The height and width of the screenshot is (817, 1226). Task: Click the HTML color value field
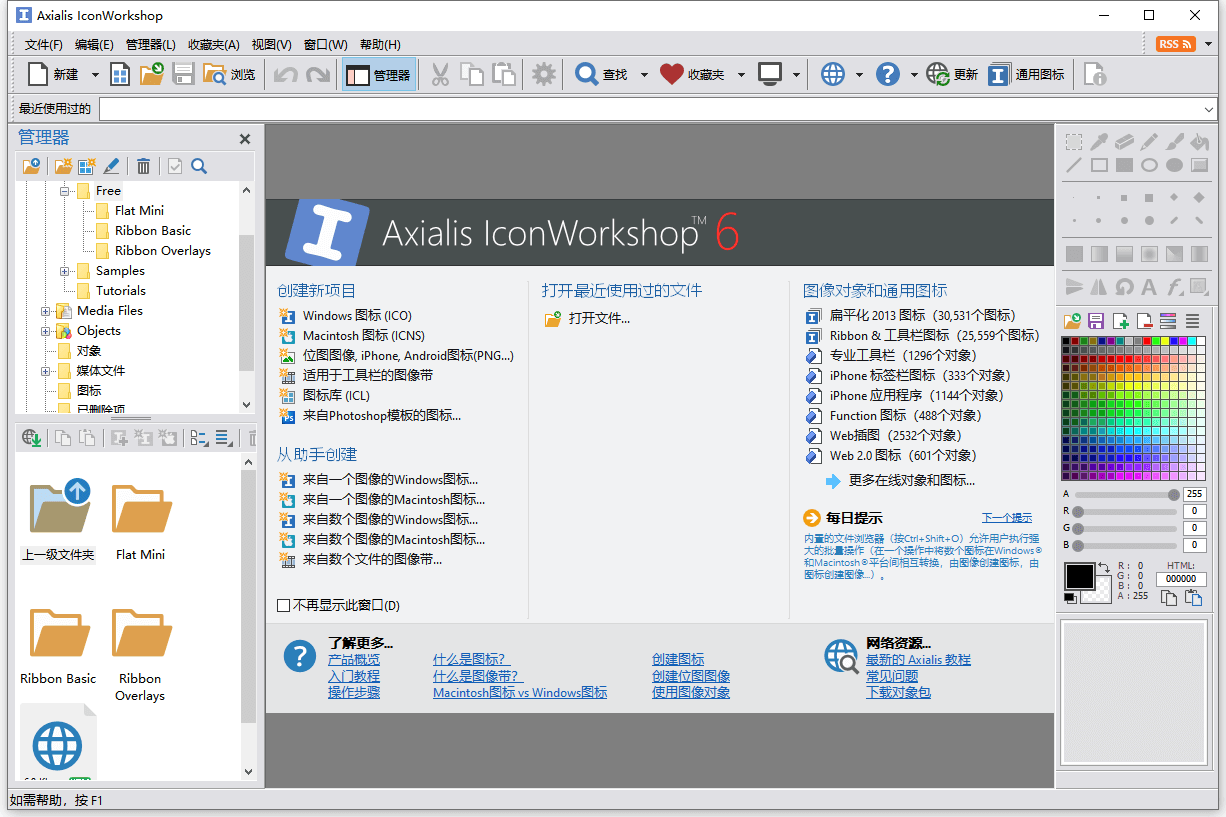pyautogui.click(x=1181, y=579)
